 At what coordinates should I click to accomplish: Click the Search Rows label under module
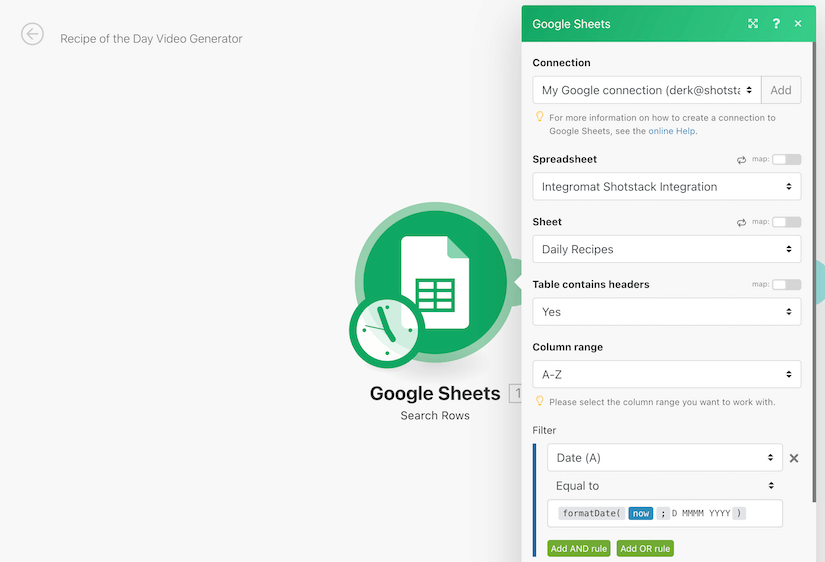click(435, 416)
